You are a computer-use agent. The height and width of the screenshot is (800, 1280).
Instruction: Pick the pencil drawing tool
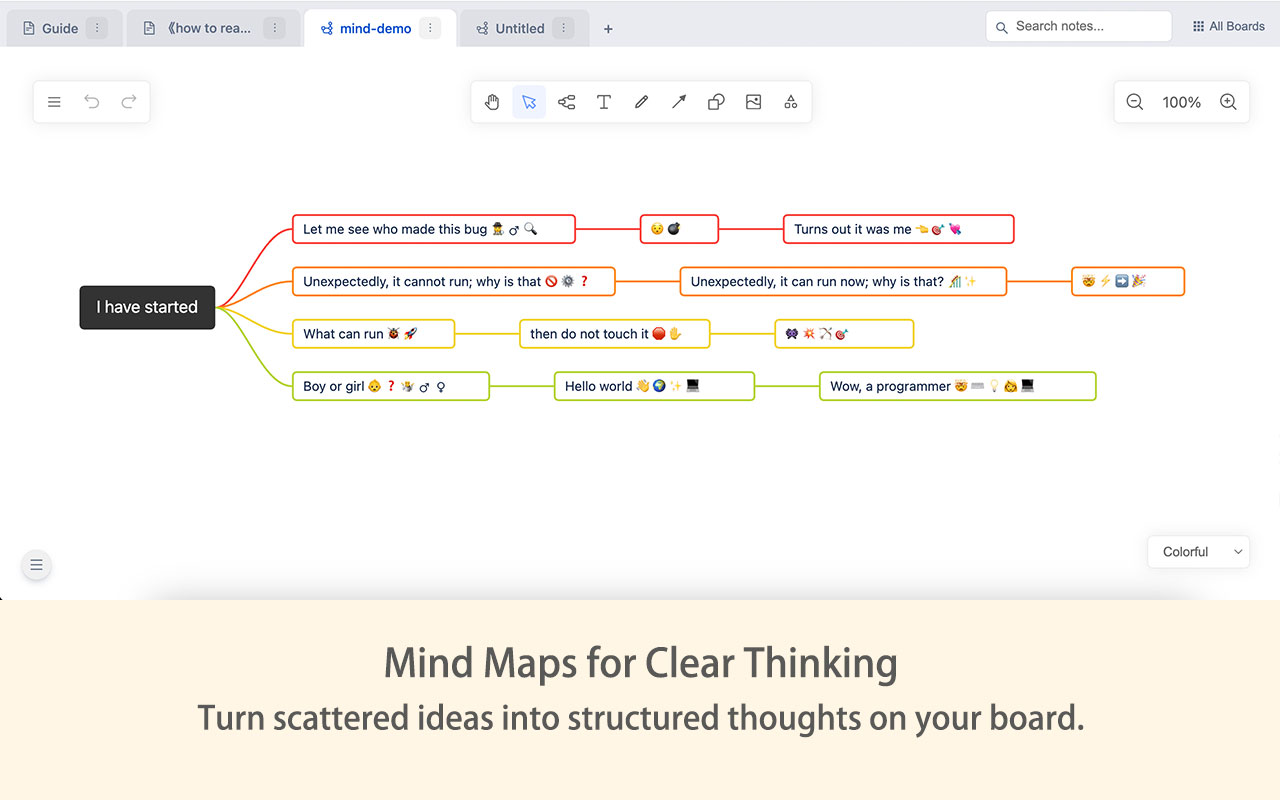click(x=641, y=102)
